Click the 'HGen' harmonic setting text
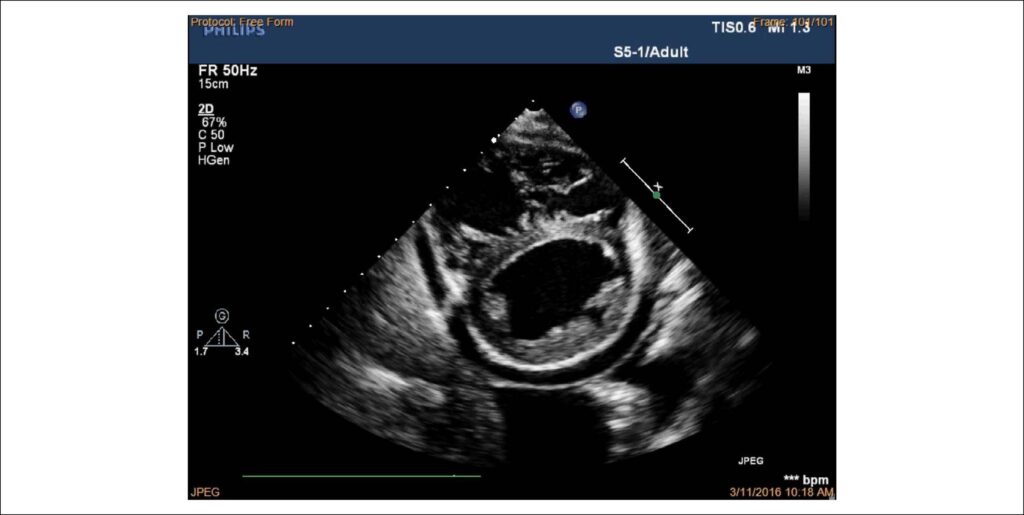The image size is (1024, 515). pyautogui.click(x=214, y=160)
